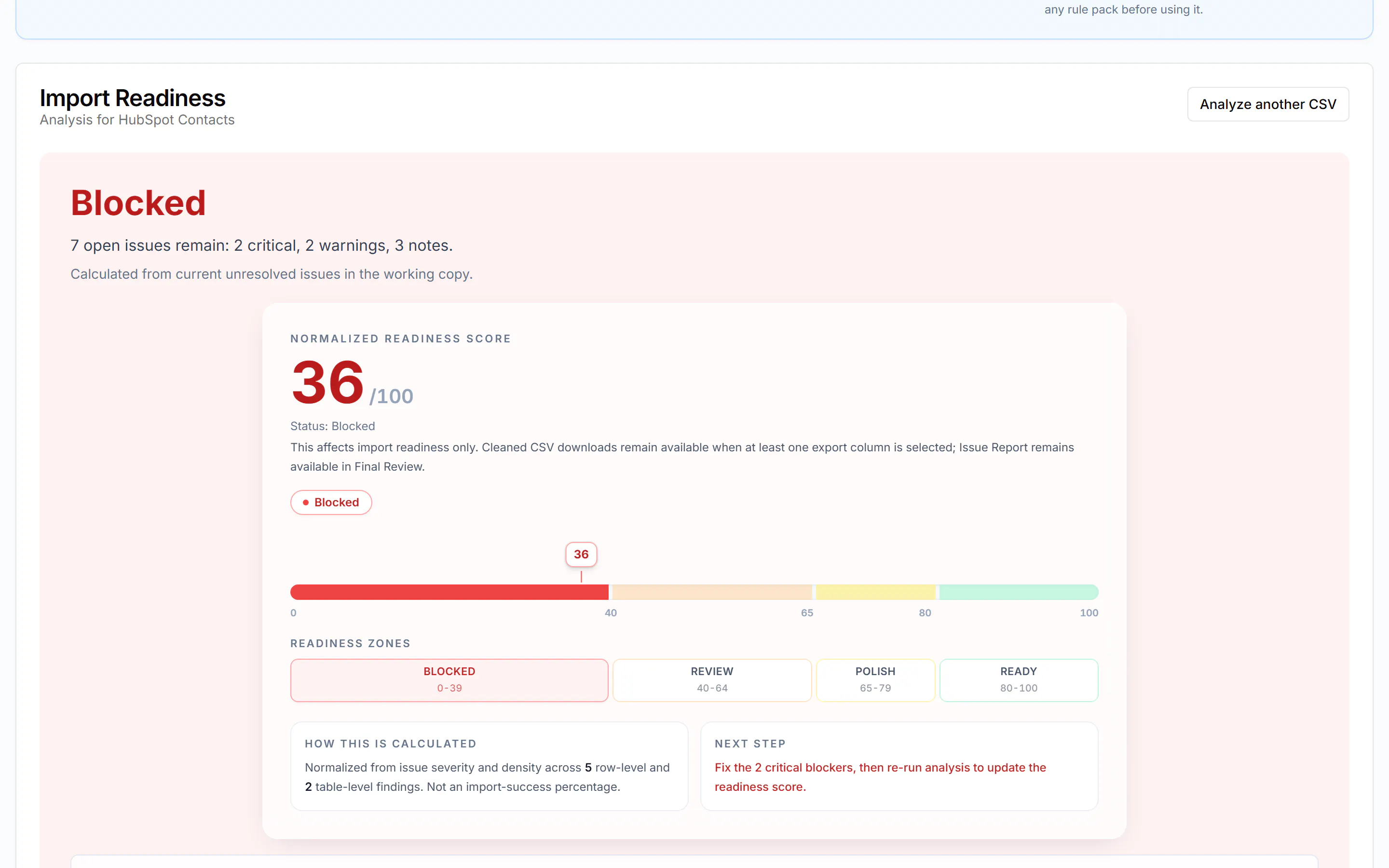
Task: Click the '/100' text beside the score
Action: coord(392,396)
